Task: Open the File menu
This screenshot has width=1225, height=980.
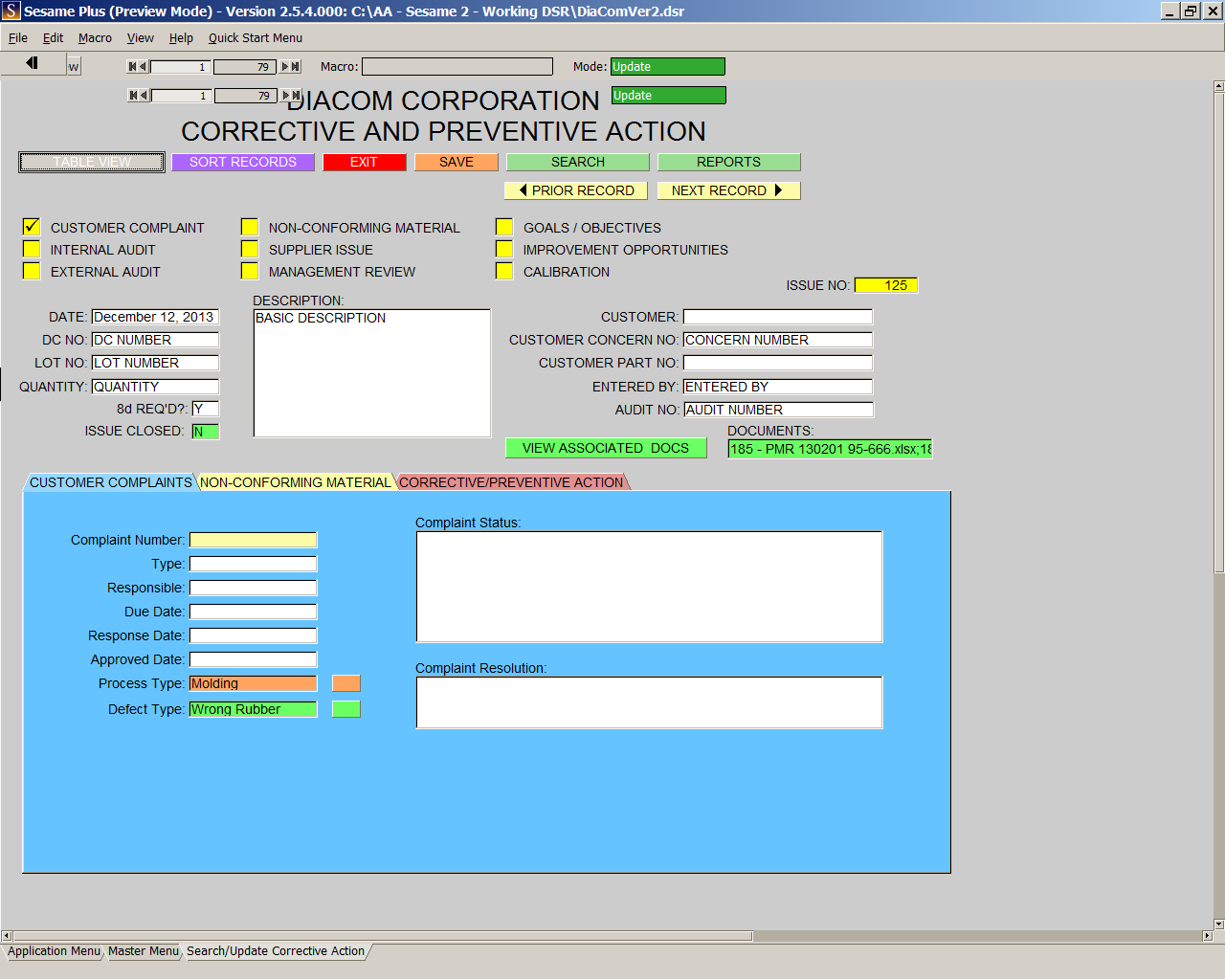Action: (18, 38)
